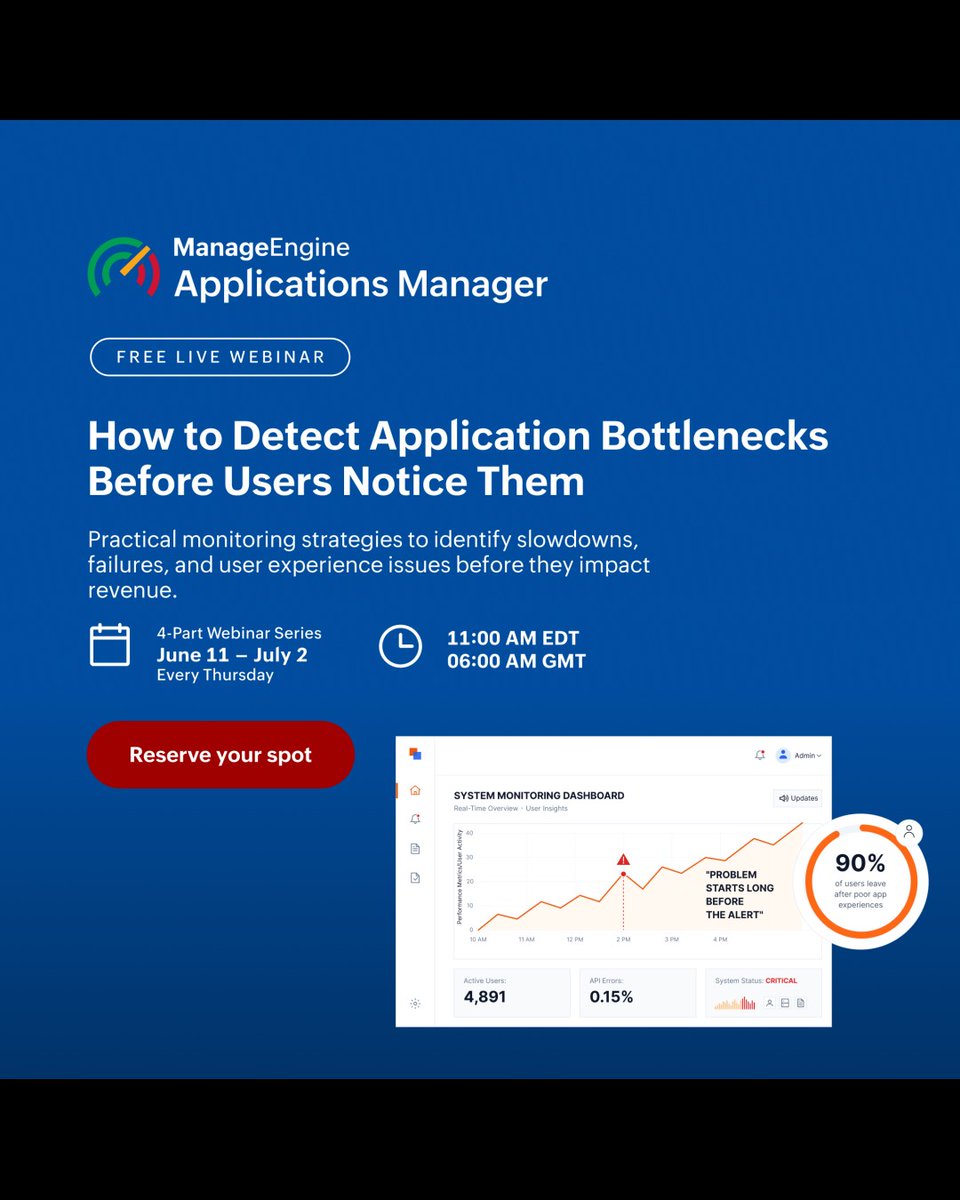The image size is (960, 1200).
Task: Click the User Insights subtitle
Action: 547,808
